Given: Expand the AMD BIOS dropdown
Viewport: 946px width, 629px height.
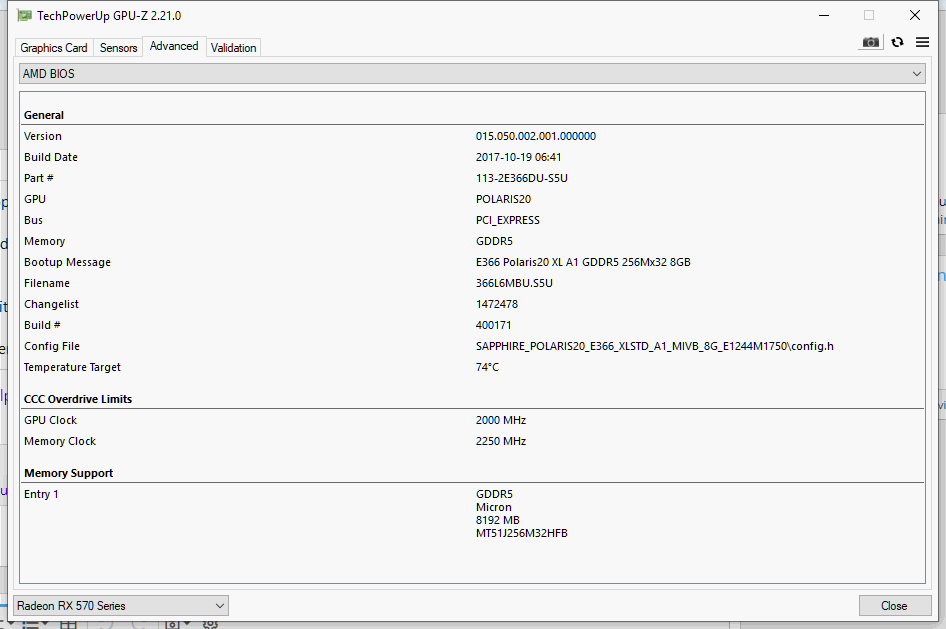Looking at the screenshot, I should (x=472, y=74).
